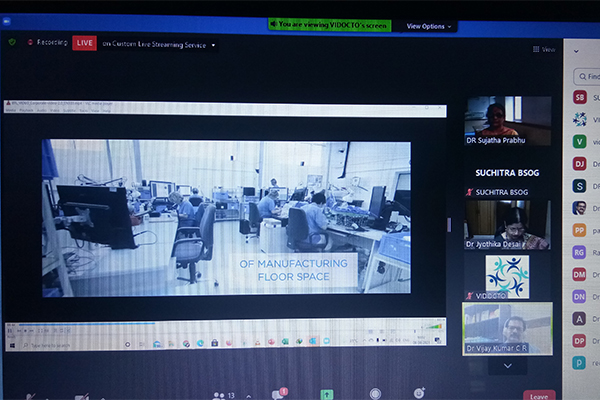
Task: Open the Participants panel showing 13
Action: coord(222,395)
